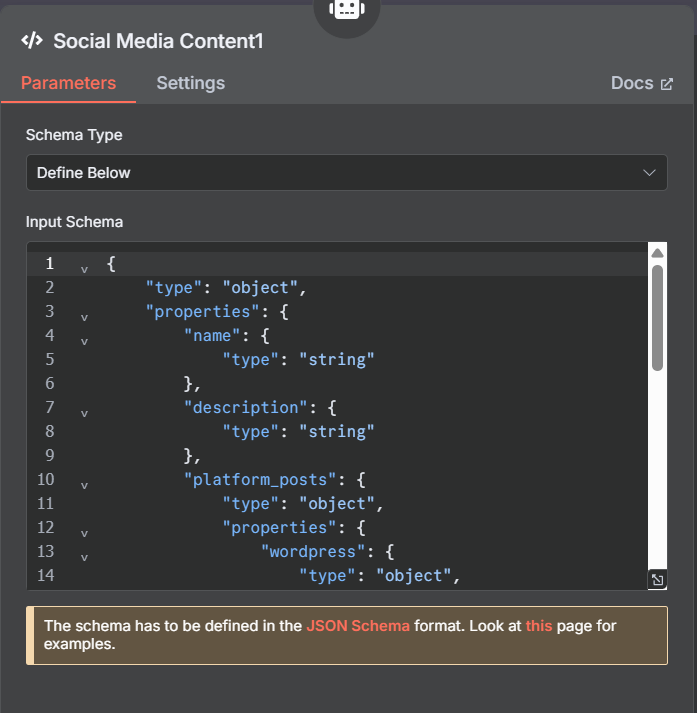Fold nested properties on line 12
Image resolution: width=697 pixels, height=713 pixels.
point(84,533)
